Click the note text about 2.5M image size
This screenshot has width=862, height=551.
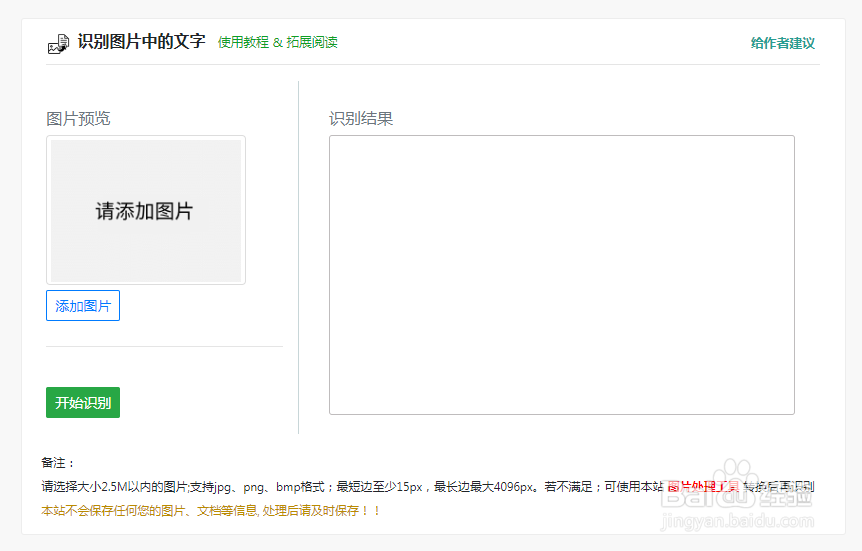(428, 487)
